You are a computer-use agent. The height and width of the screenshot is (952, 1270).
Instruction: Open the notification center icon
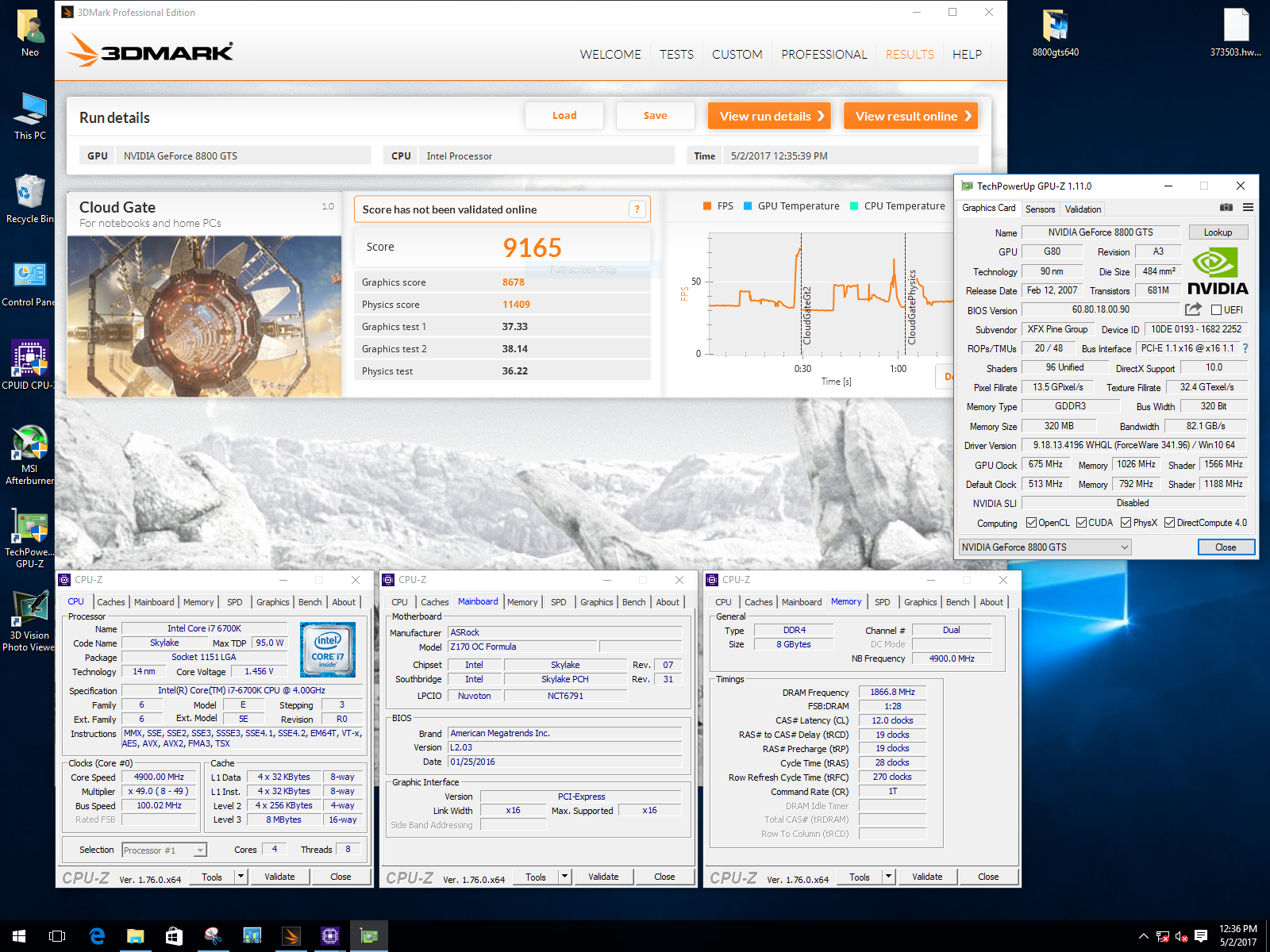1201,936
